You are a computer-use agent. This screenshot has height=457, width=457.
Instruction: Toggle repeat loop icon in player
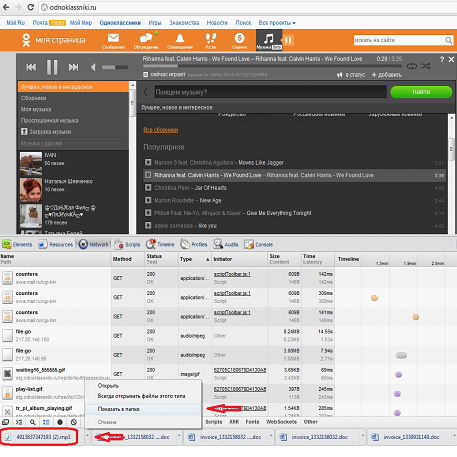coord(412,66)
